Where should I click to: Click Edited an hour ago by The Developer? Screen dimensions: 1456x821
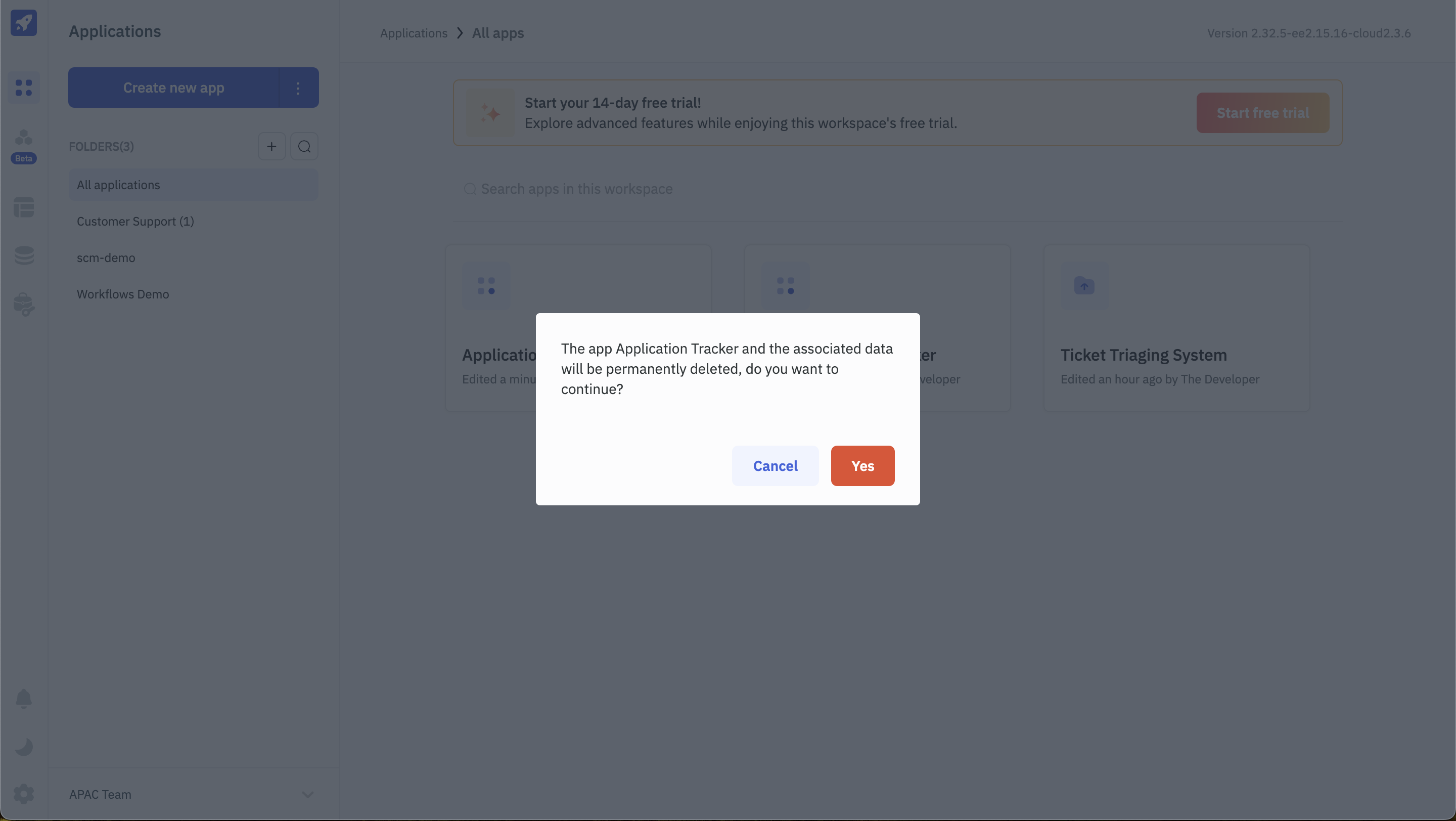click(x=1160, y=379)
